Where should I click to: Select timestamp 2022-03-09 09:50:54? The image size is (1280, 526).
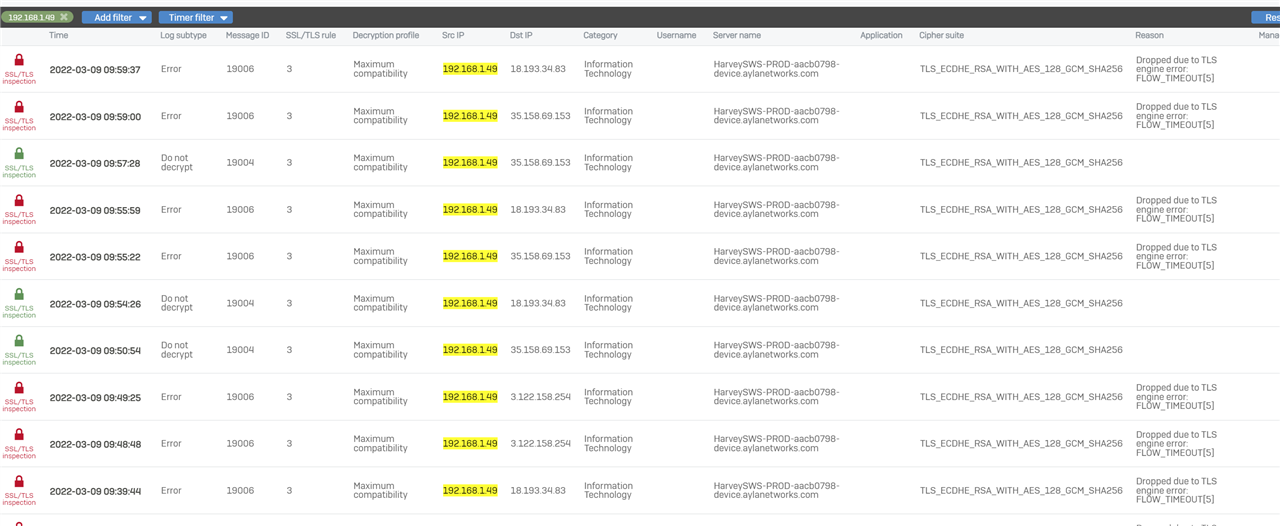coord(95,350)
